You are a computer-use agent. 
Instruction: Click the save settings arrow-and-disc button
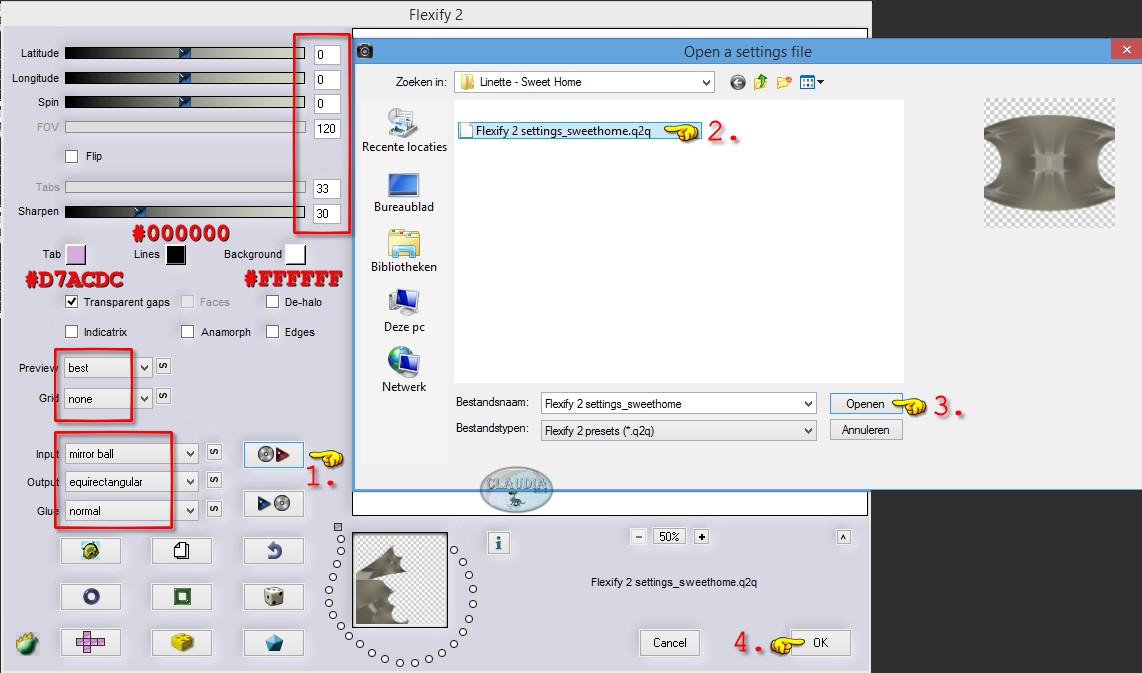click(x=273, y=503)
